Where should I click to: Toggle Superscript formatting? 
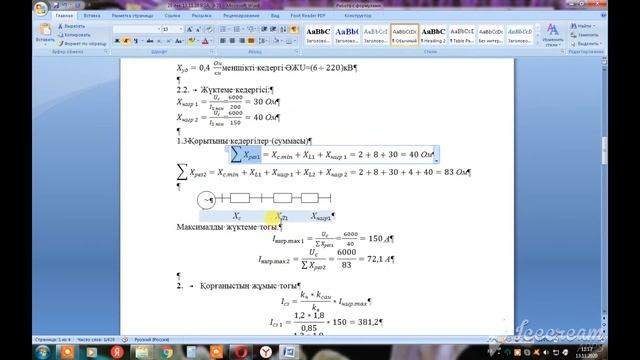168,41
